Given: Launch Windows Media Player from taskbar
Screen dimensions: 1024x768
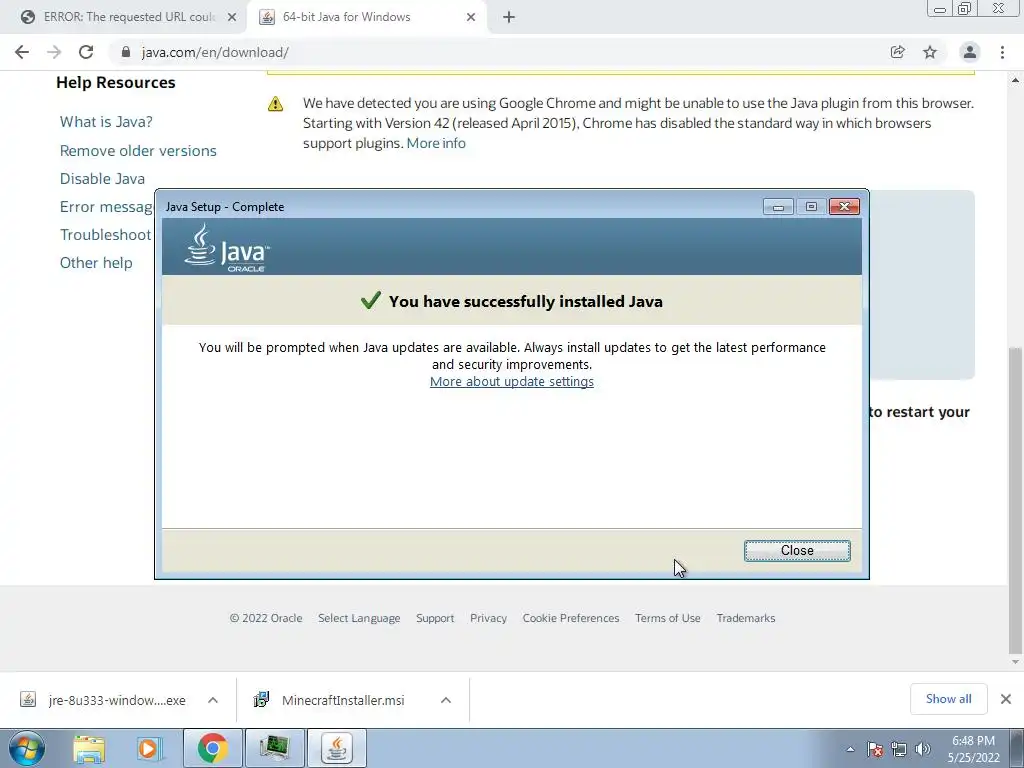Looking at the screenshot, I should pyautogui.click(x=148, y=748).
